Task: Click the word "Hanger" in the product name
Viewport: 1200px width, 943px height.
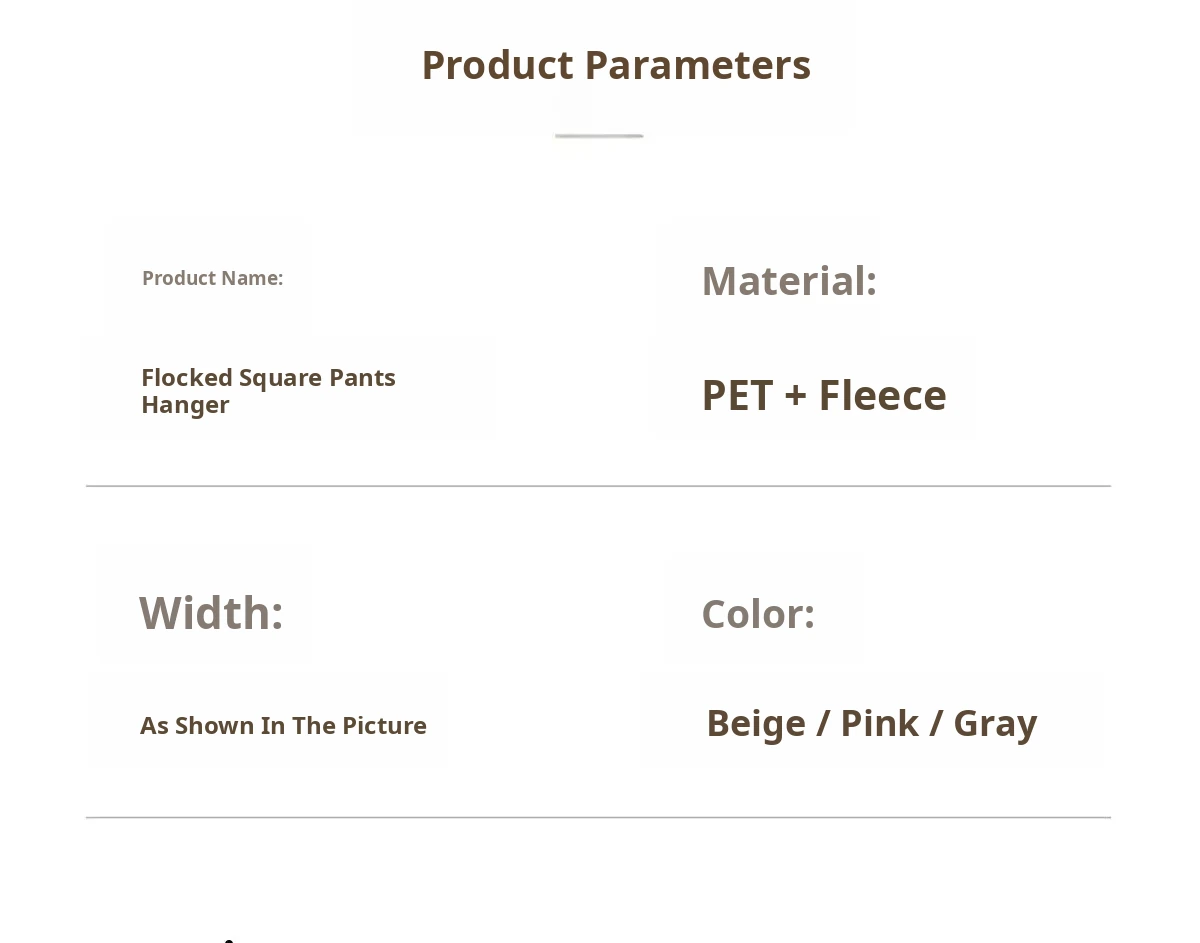Action: click(x=185, y=405)
